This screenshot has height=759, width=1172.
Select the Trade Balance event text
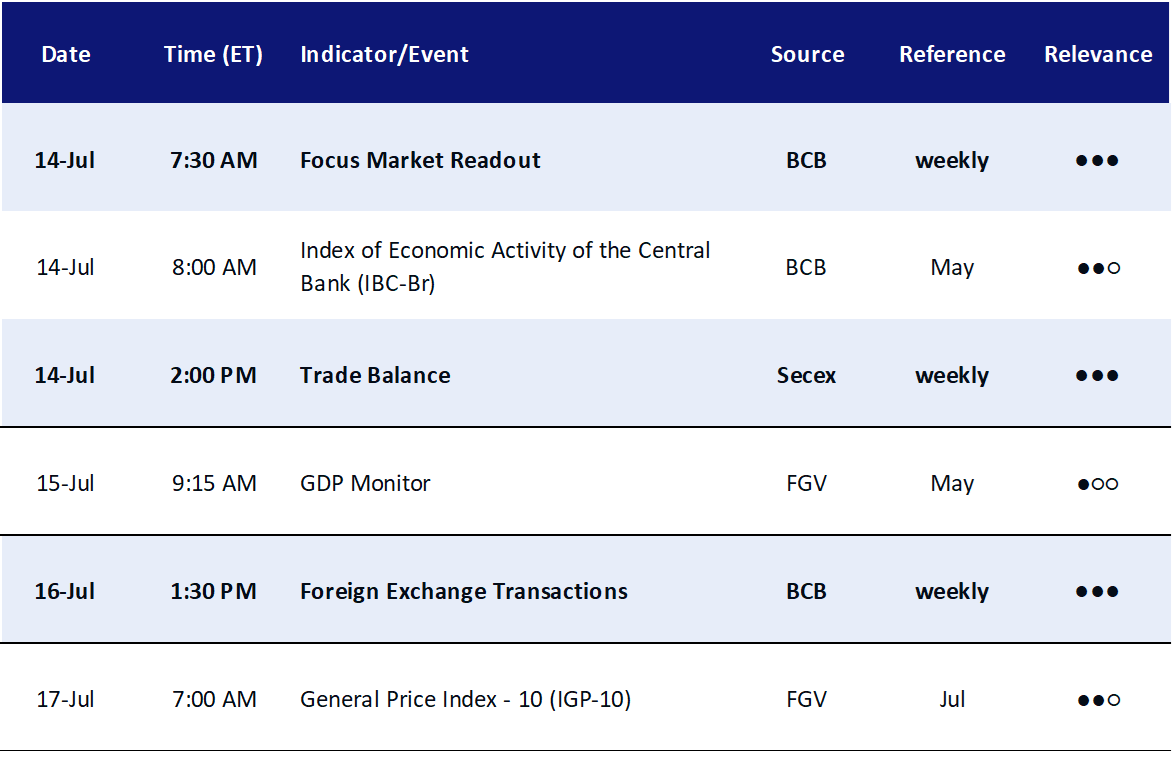(375, 375)
